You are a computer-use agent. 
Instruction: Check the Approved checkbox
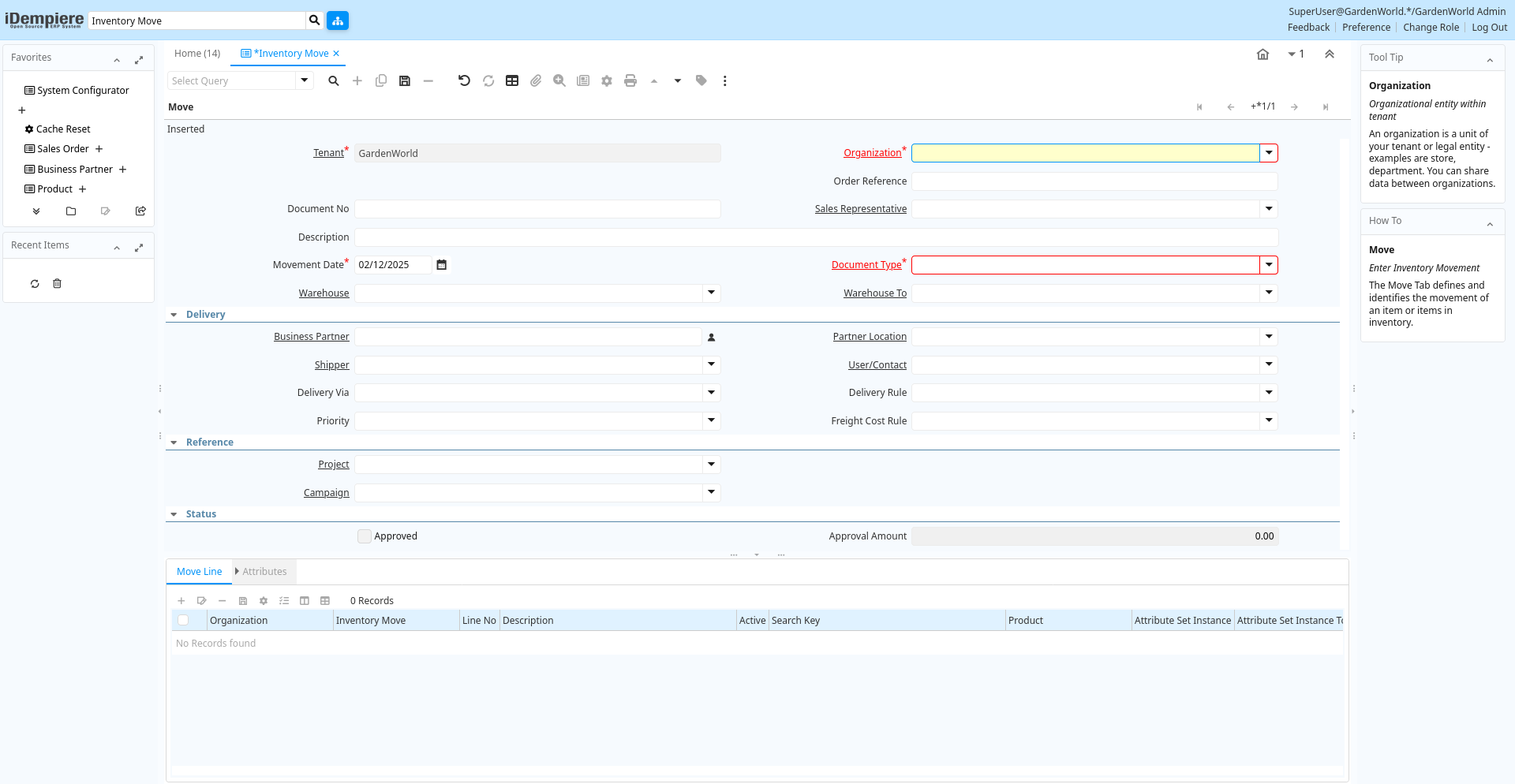(x=365, y=536)
